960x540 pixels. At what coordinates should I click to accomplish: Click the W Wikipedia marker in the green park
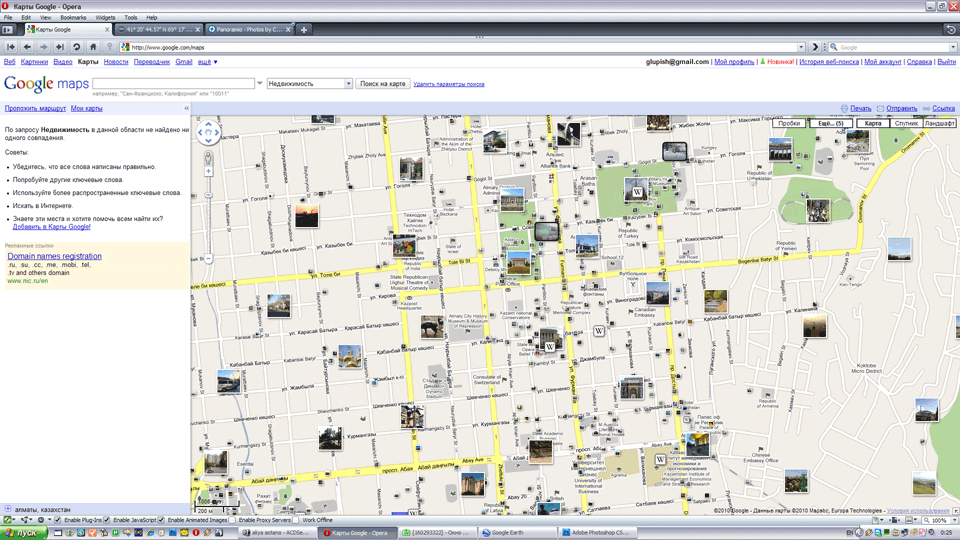click(x=637, y=192)
